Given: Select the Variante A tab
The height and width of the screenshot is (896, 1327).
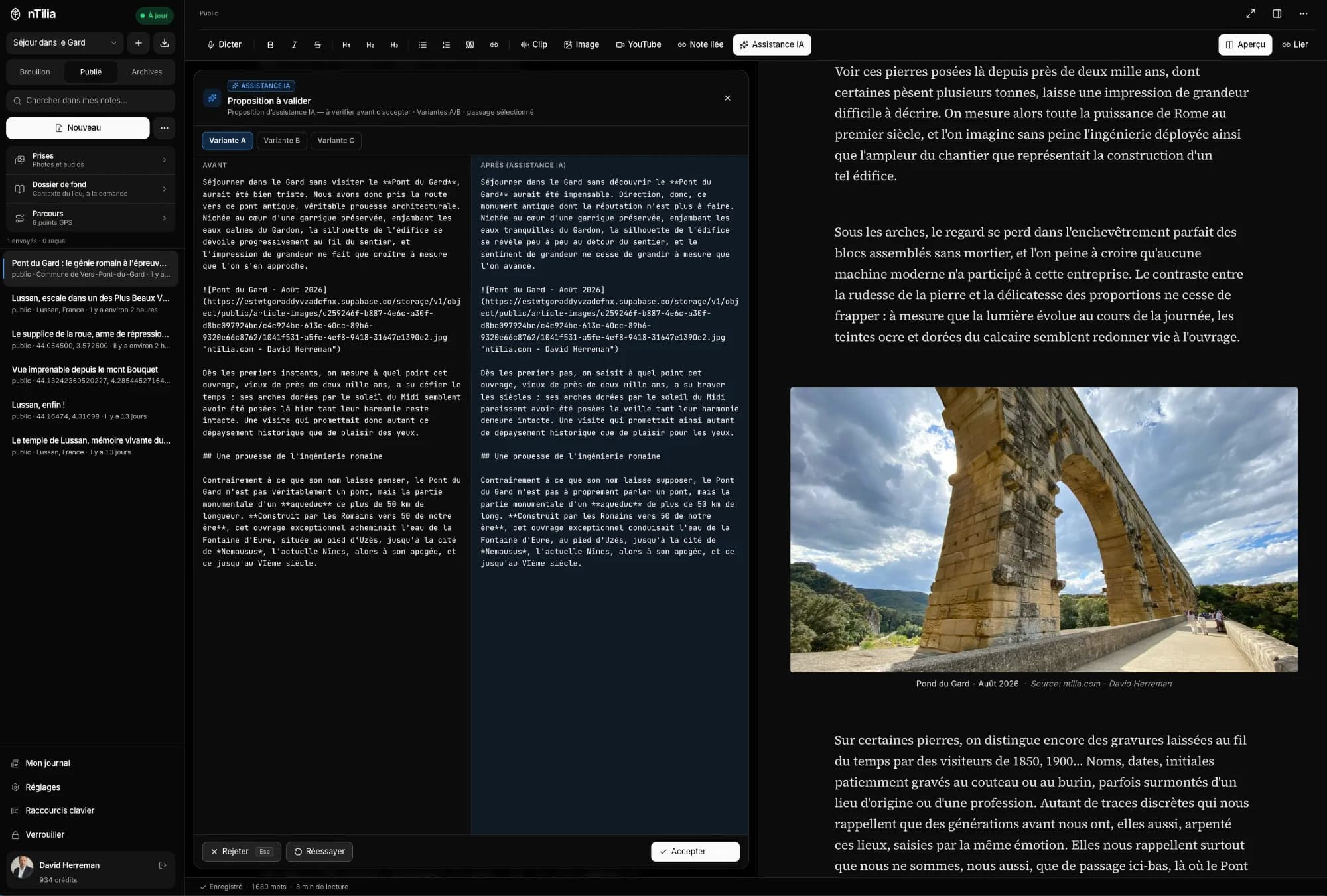Looking at the screenshot, I should click(x=228, y=141).
